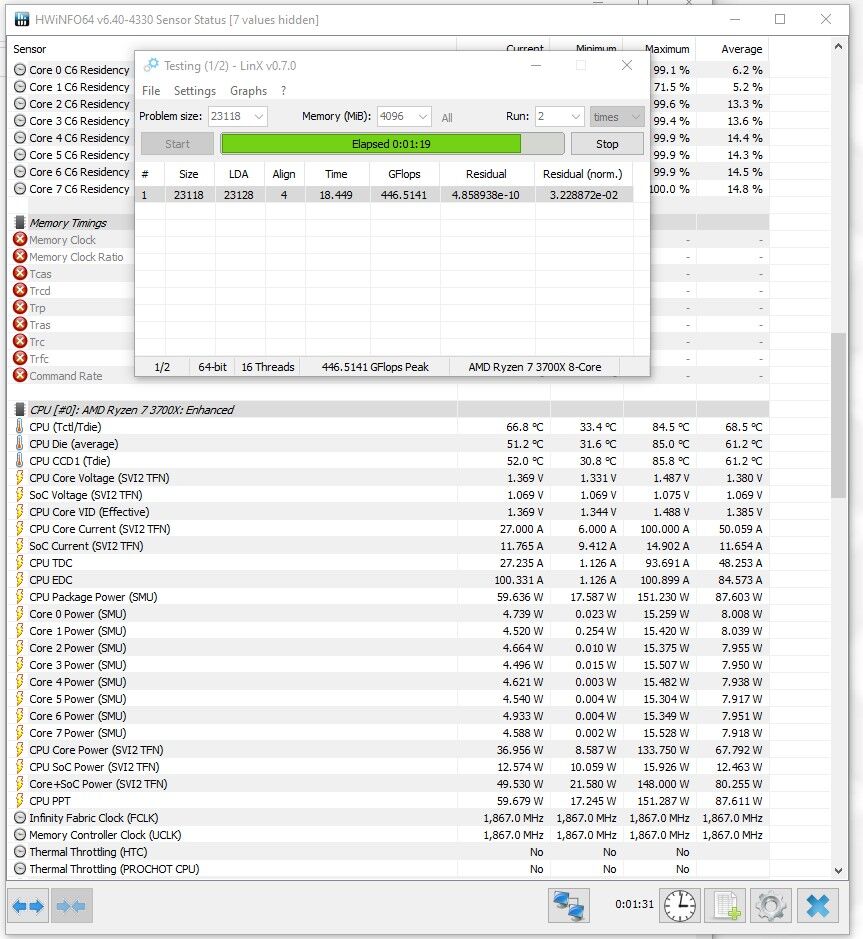Image resolution: width=863 pixels, height=939 pixels.
Task: Click the Elapsed green progress bar
Action: pos(392,144)
